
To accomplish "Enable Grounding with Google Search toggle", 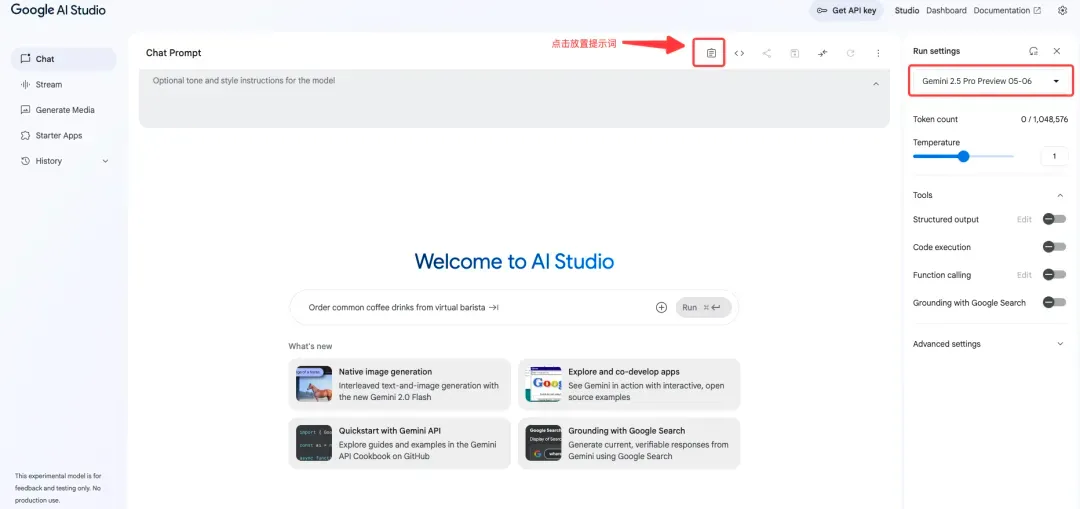I will [1054, 303].
